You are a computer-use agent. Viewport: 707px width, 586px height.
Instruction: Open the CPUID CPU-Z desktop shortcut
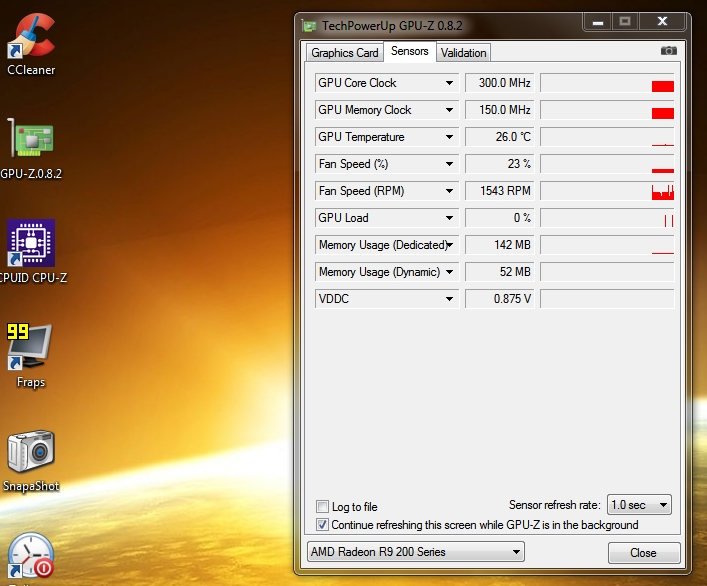[x=31, y=252]
